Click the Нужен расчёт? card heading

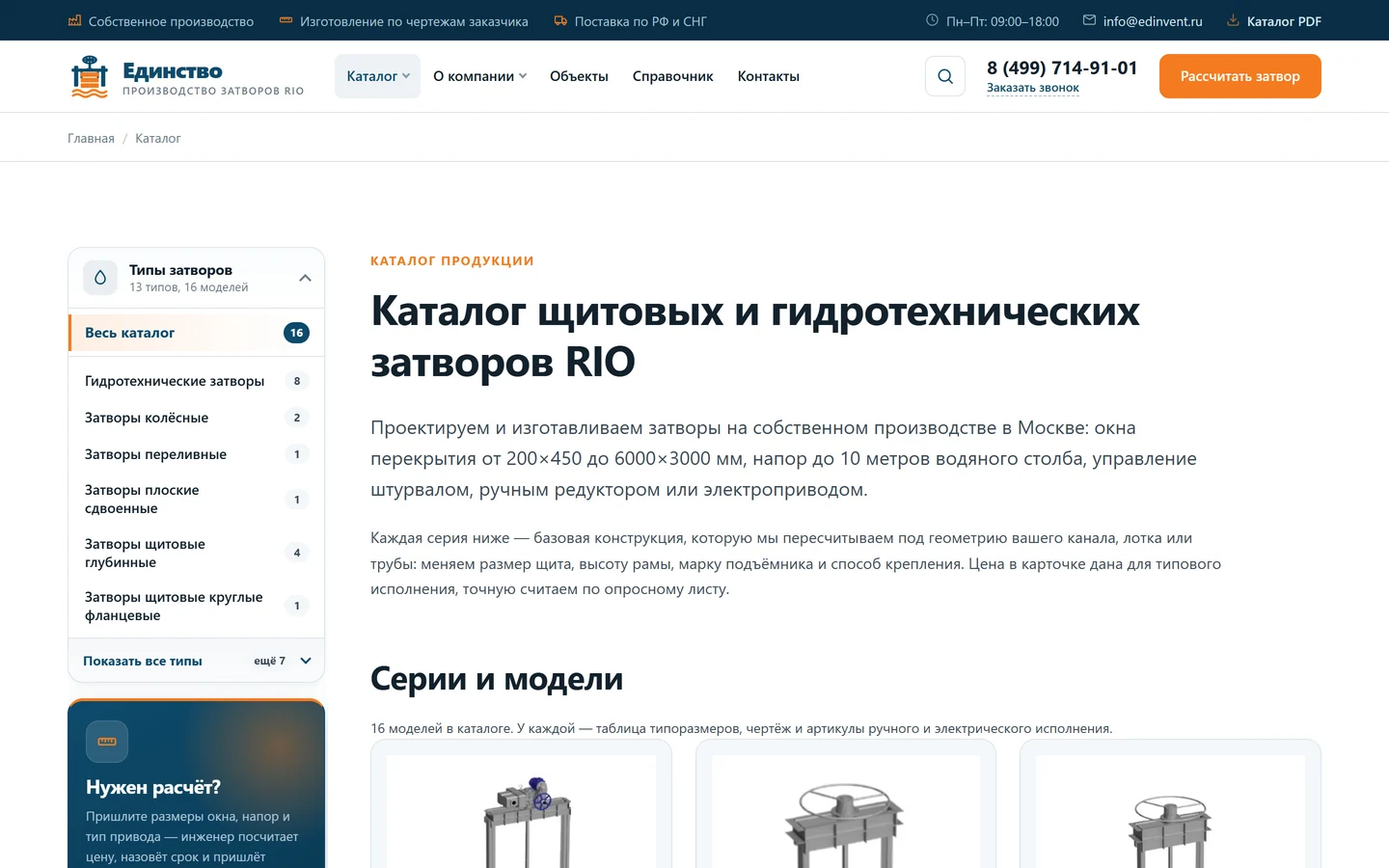pyautogui.click(x=153, y=787)
